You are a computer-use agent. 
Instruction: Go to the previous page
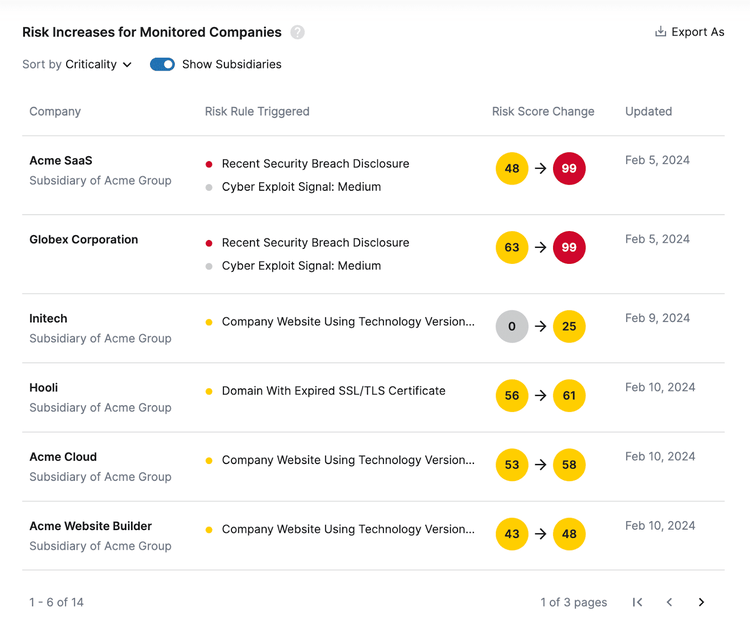tap(669, 602)
